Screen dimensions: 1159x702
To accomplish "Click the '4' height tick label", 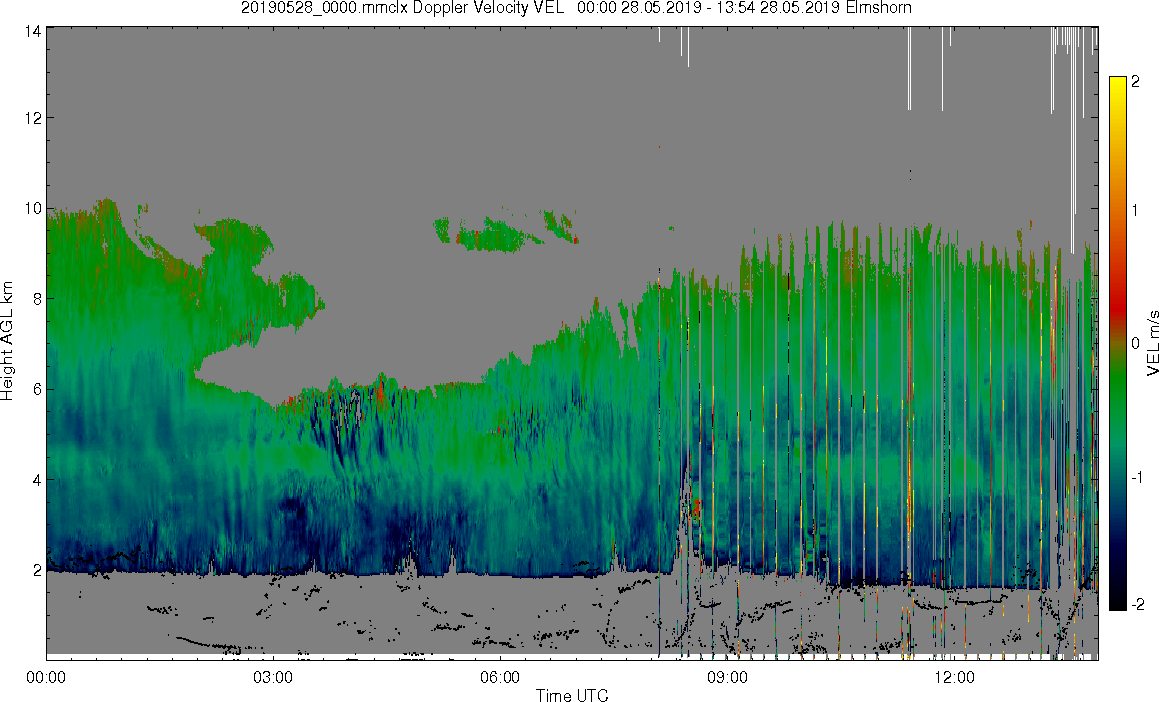I will pos(36,480).
